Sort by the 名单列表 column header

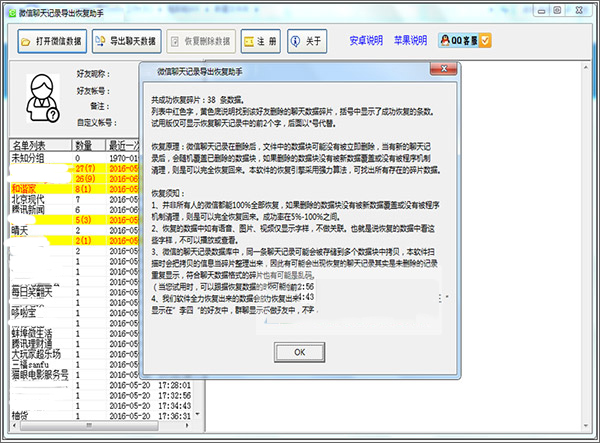click(x=41, y=145)
